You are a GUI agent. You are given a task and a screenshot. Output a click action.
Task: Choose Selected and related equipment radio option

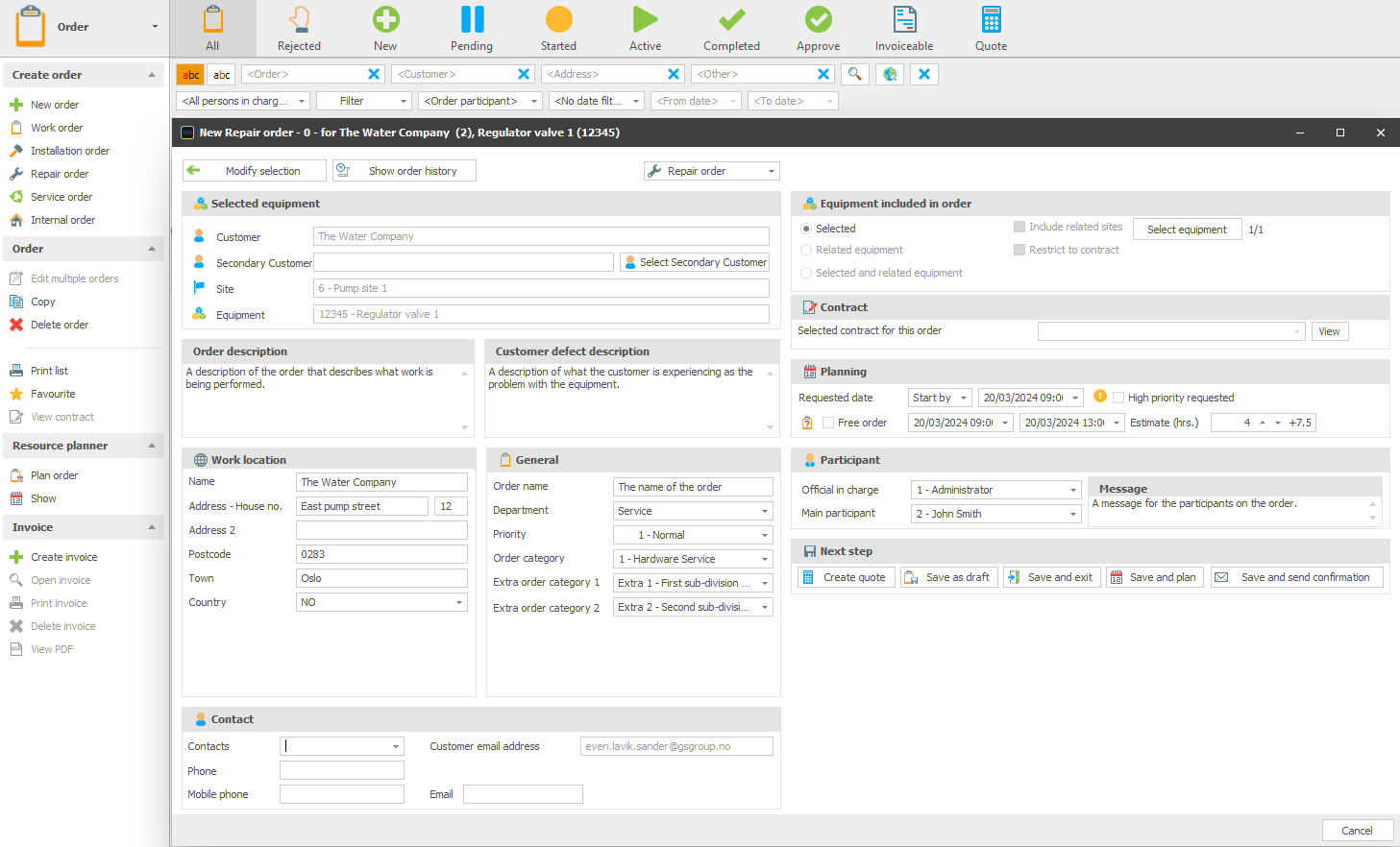point(806,273)
